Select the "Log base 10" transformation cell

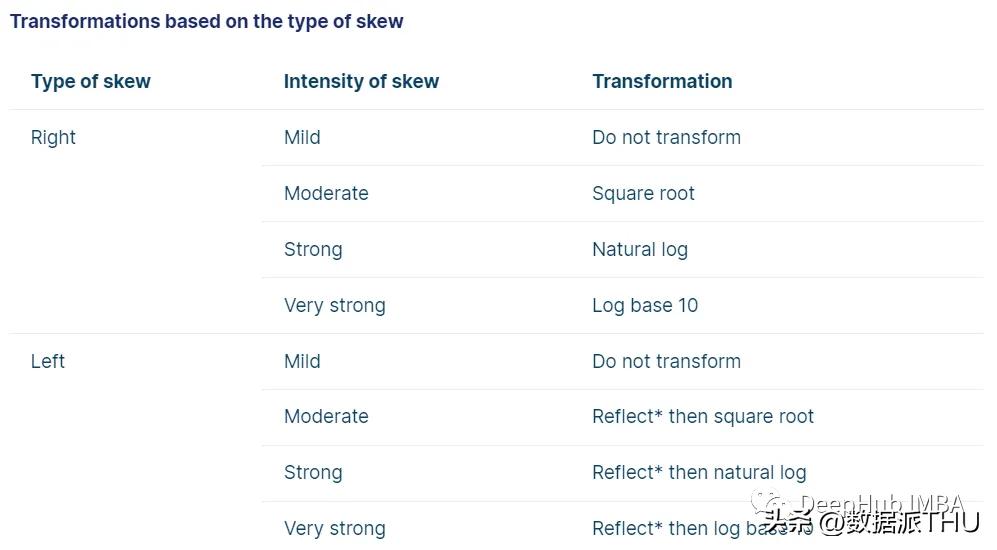(x=645, y=306)
